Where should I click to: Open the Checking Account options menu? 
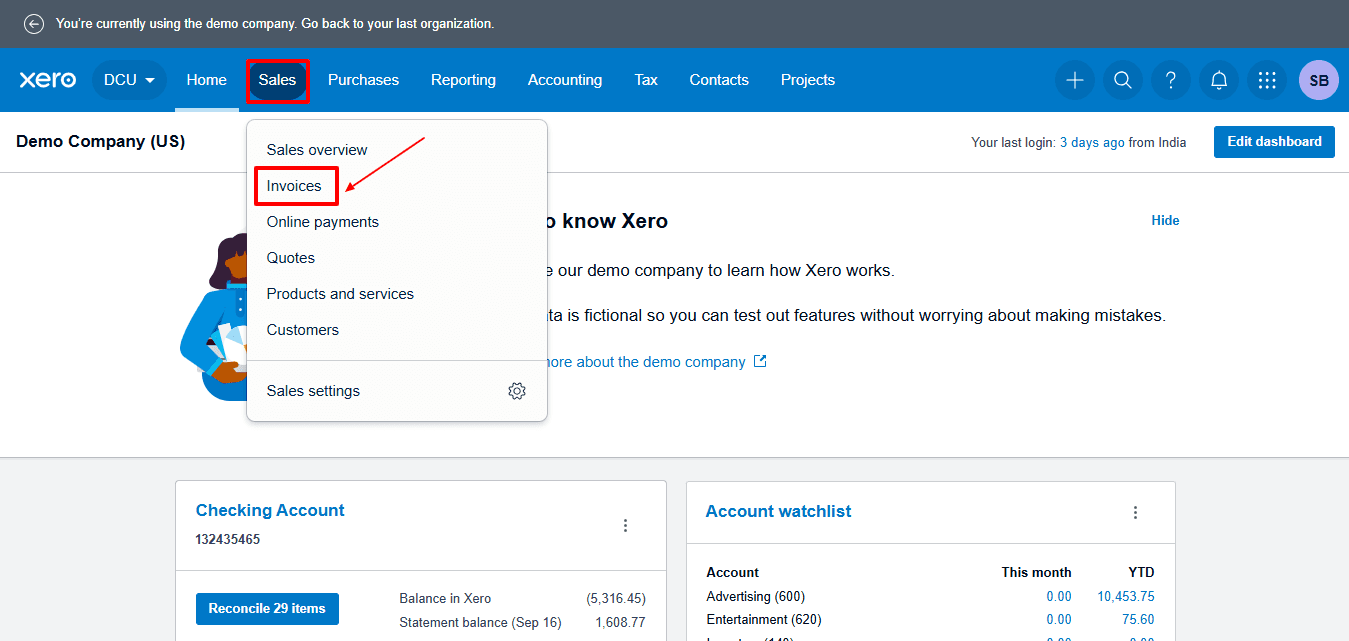[625, 525]
